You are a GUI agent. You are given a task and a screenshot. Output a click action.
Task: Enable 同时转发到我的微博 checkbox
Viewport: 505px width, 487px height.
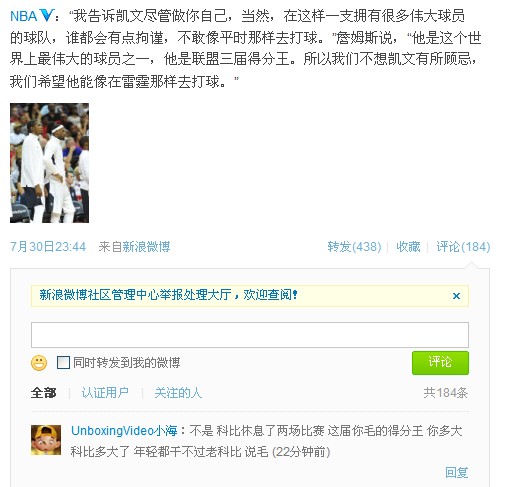pos(63,362)
